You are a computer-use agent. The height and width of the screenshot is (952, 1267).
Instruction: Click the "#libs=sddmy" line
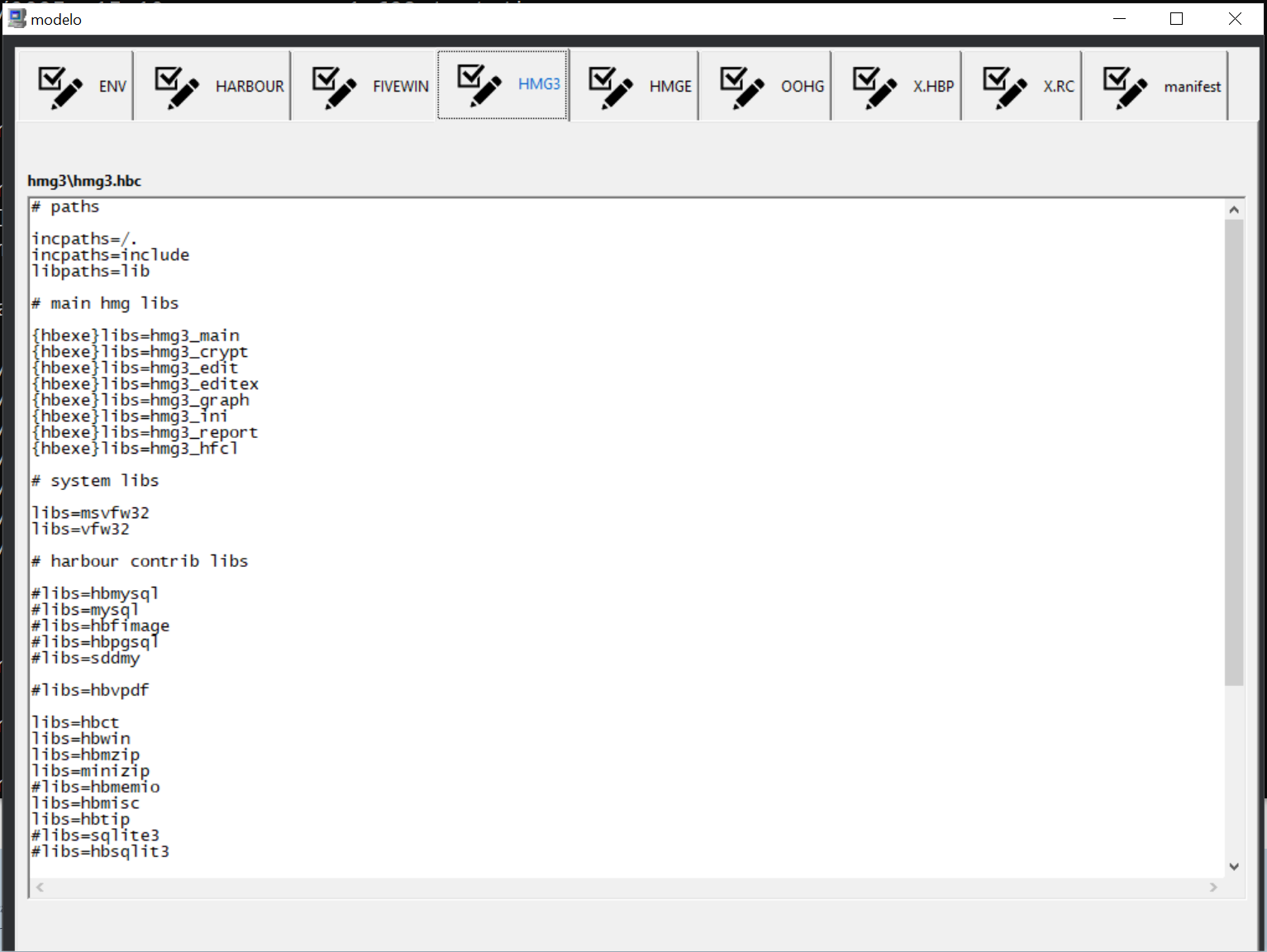85,658
